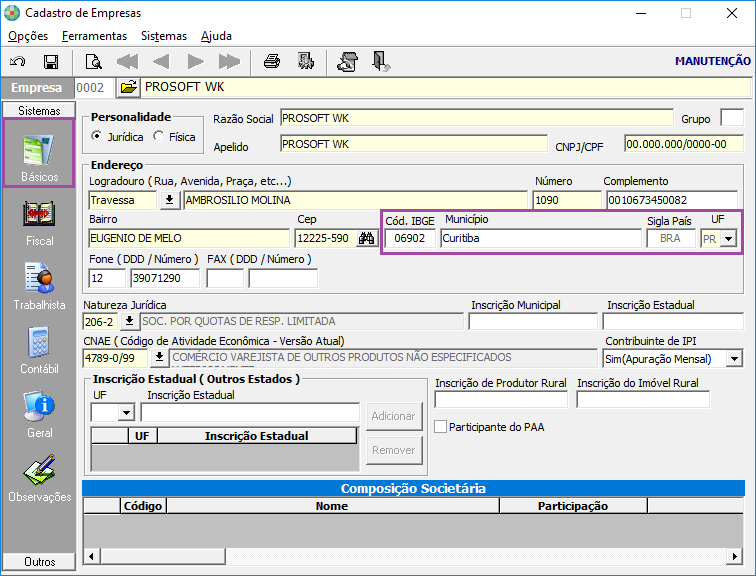Image resolution: width=756 pixels, height=576 pixels.
Task: Click the Grupo field
Action: click(731, 118)
